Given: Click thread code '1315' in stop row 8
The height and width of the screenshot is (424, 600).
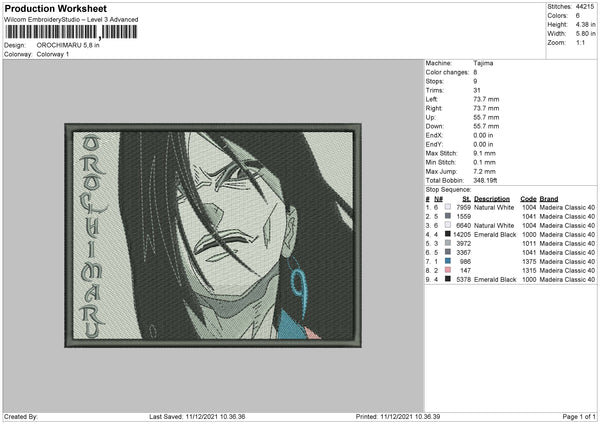Looking at the screenshot, I should point(529,271).
